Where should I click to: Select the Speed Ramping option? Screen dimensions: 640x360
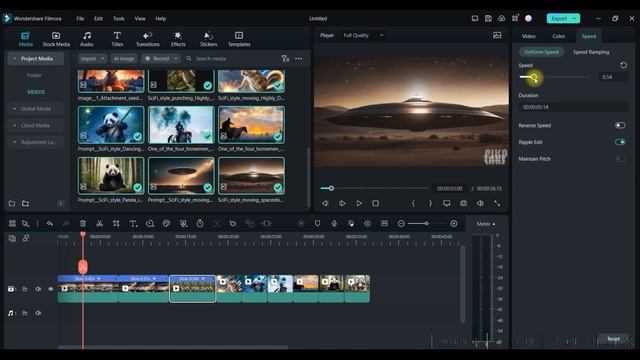(591, 52)
